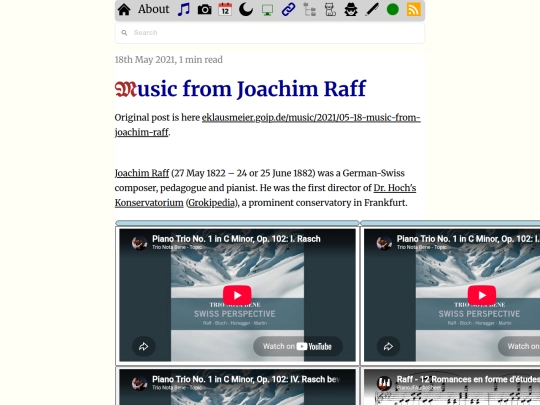Click Watch on YouTube in first video
Screen dimensions: 540x405
tap(298, 346)
